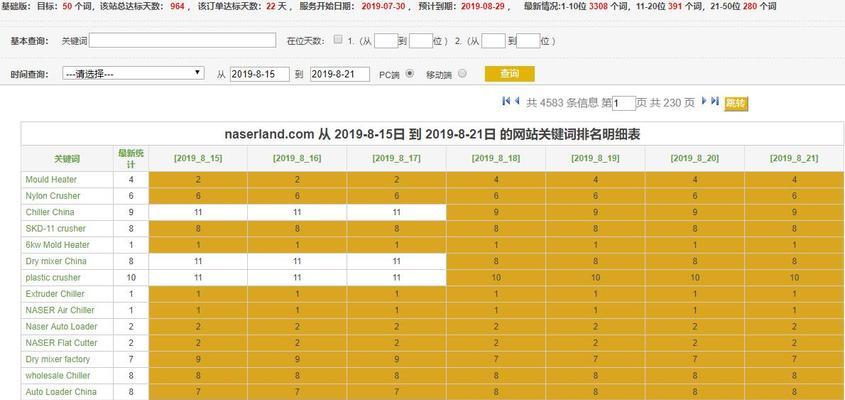Focus the 关键词 keyword input field
The image size is (845, 400).
[x=183, y=40]
